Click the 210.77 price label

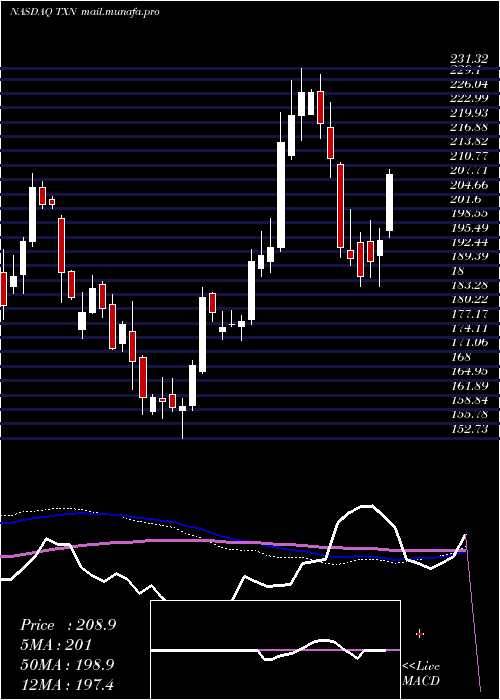(x=469, y=156)
